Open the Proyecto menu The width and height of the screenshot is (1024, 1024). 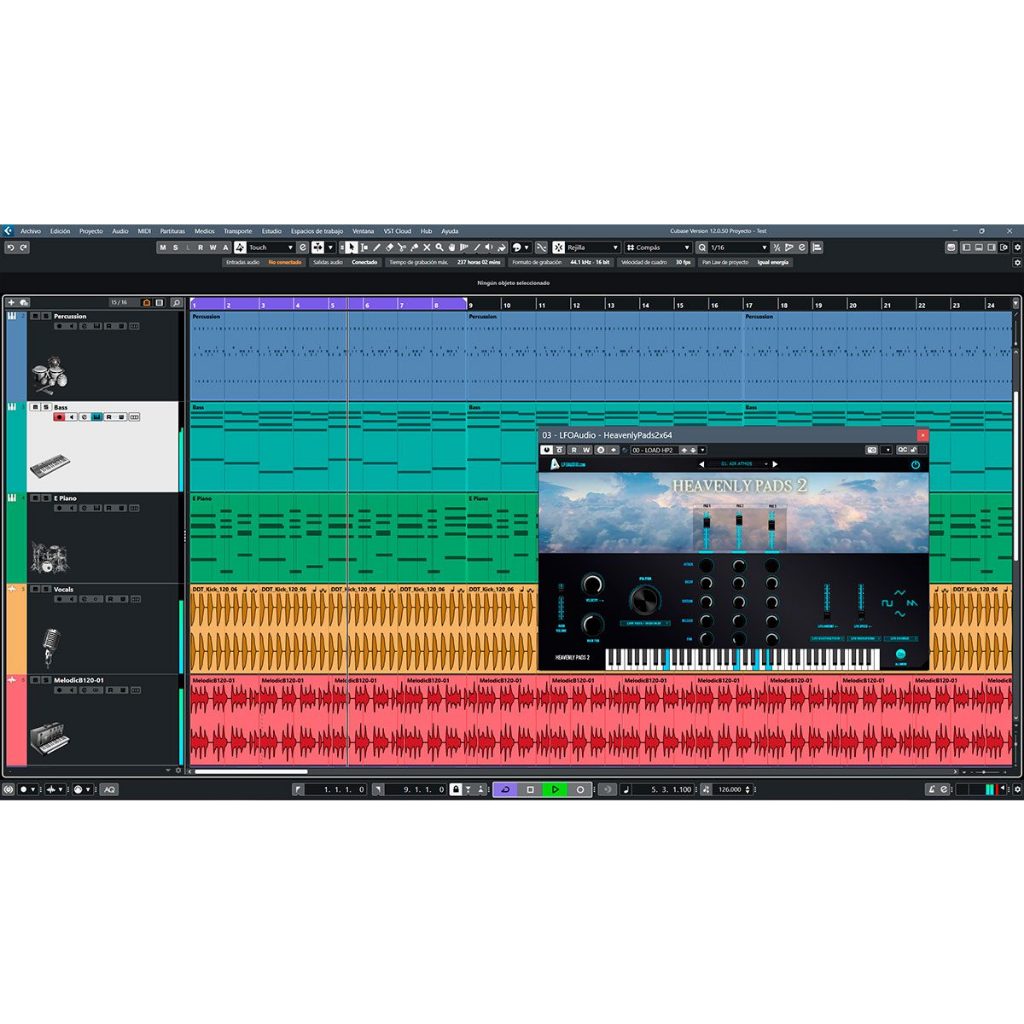(91, 231)
